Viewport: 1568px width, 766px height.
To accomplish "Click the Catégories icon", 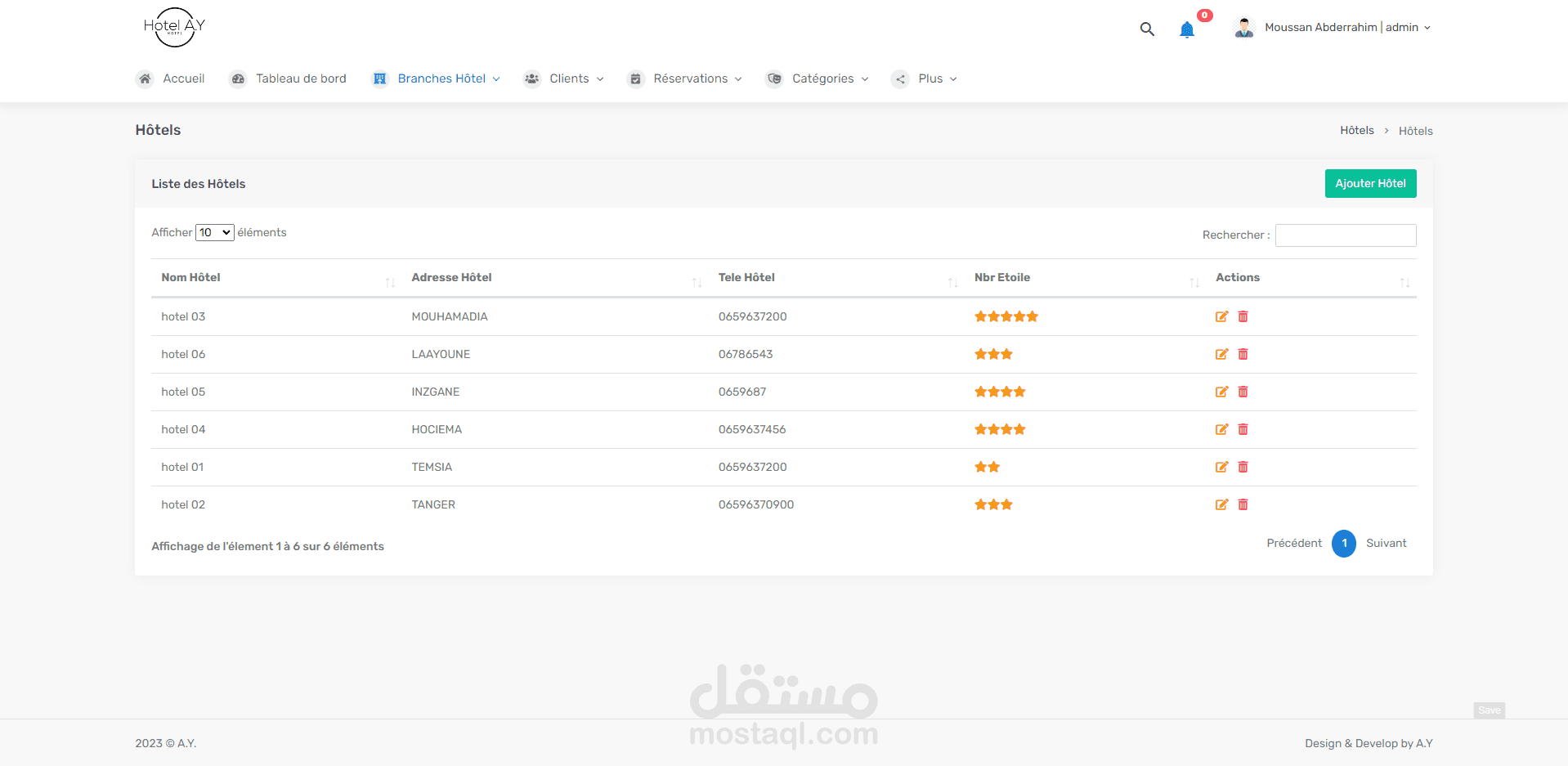I will [774, 79].
